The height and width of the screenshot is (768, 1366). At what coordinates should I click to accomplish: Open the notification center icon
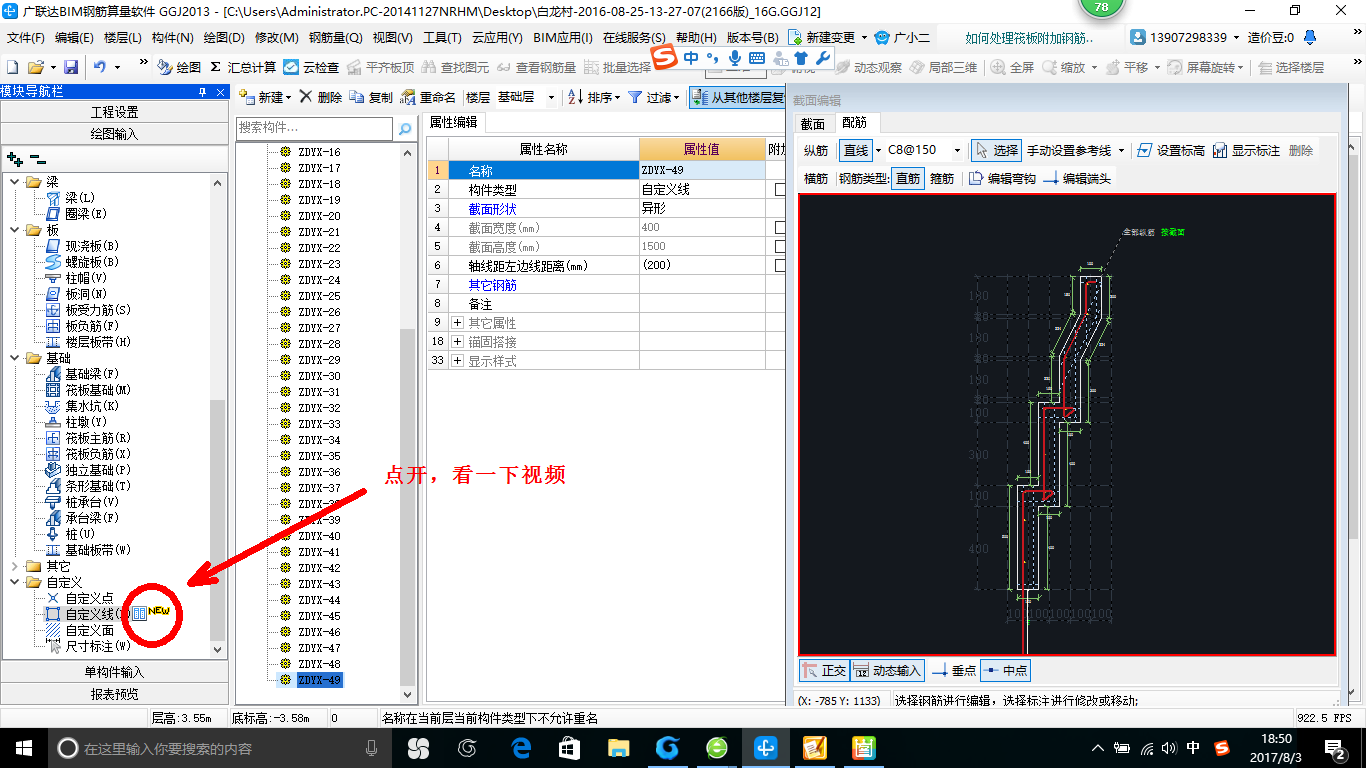1335,747
